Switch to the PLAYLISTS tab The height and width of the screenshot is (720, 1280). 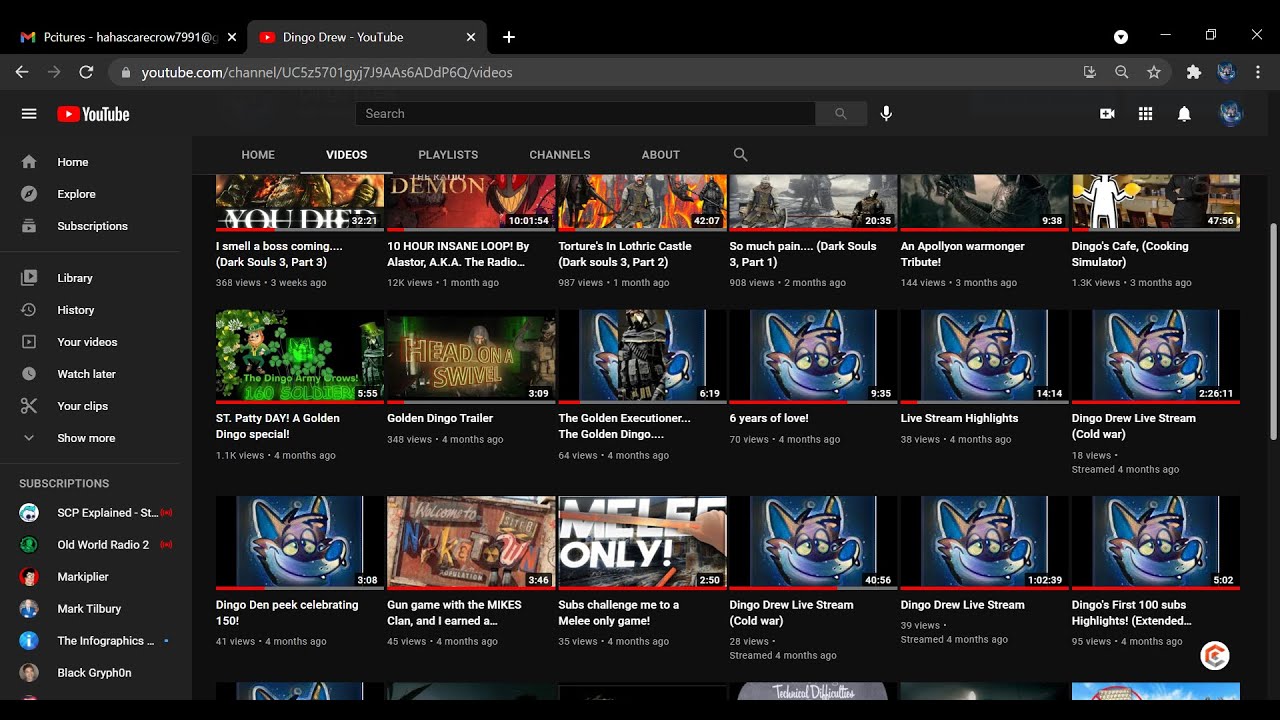(x=448, y=155)
